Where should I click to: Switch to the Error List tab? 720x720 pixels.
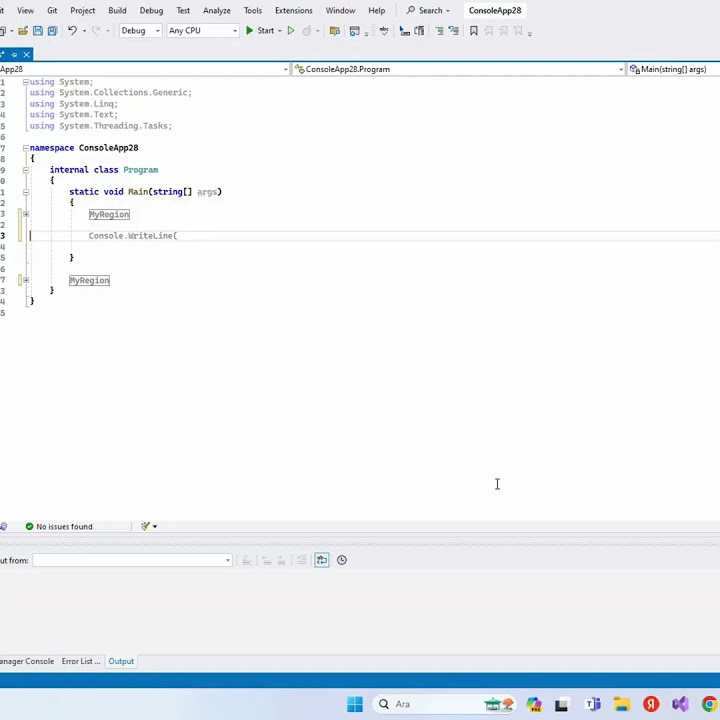coord(81,661)
